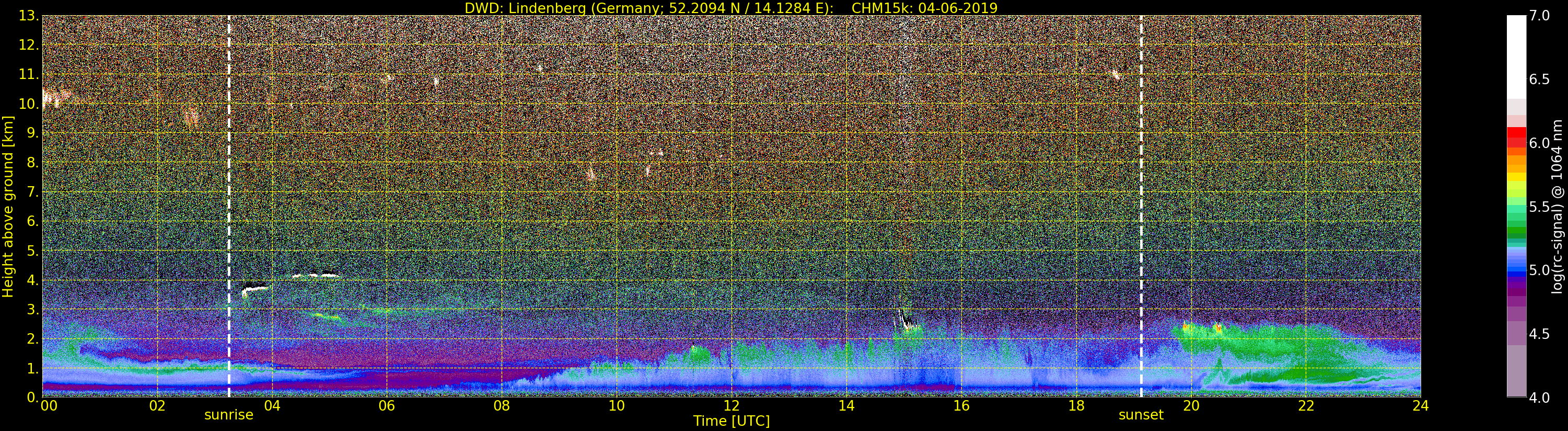Click the height axis tick '1.'
Screen dimensions: 1568x431
32,368
